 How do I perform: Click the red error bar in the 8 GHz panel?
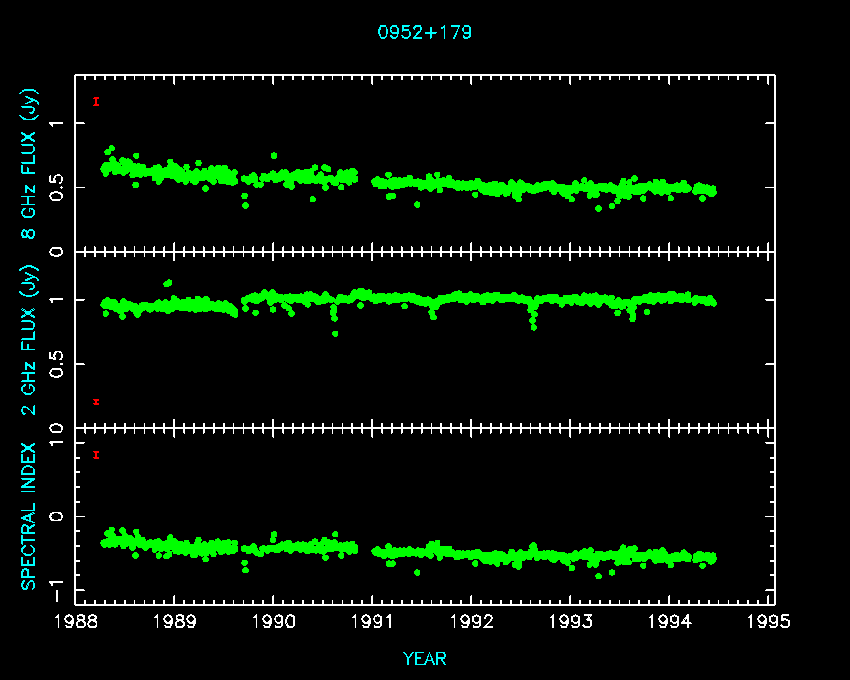click(x=96, y=101)
